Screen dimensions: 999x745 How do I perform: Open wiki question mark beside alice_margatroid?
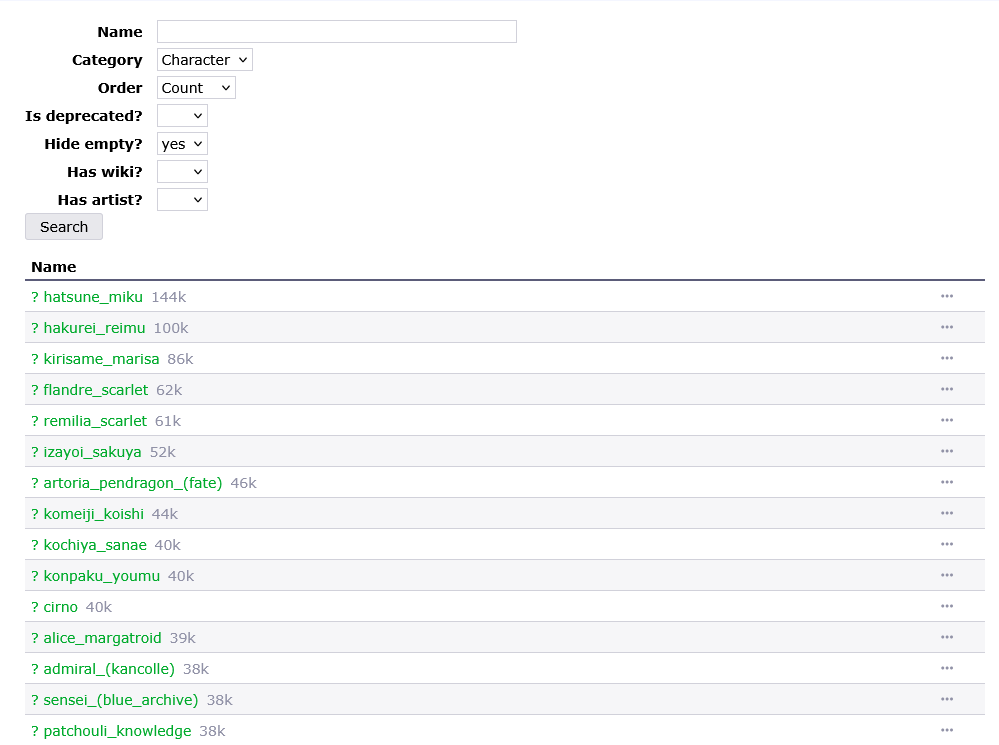click(35, 639)
